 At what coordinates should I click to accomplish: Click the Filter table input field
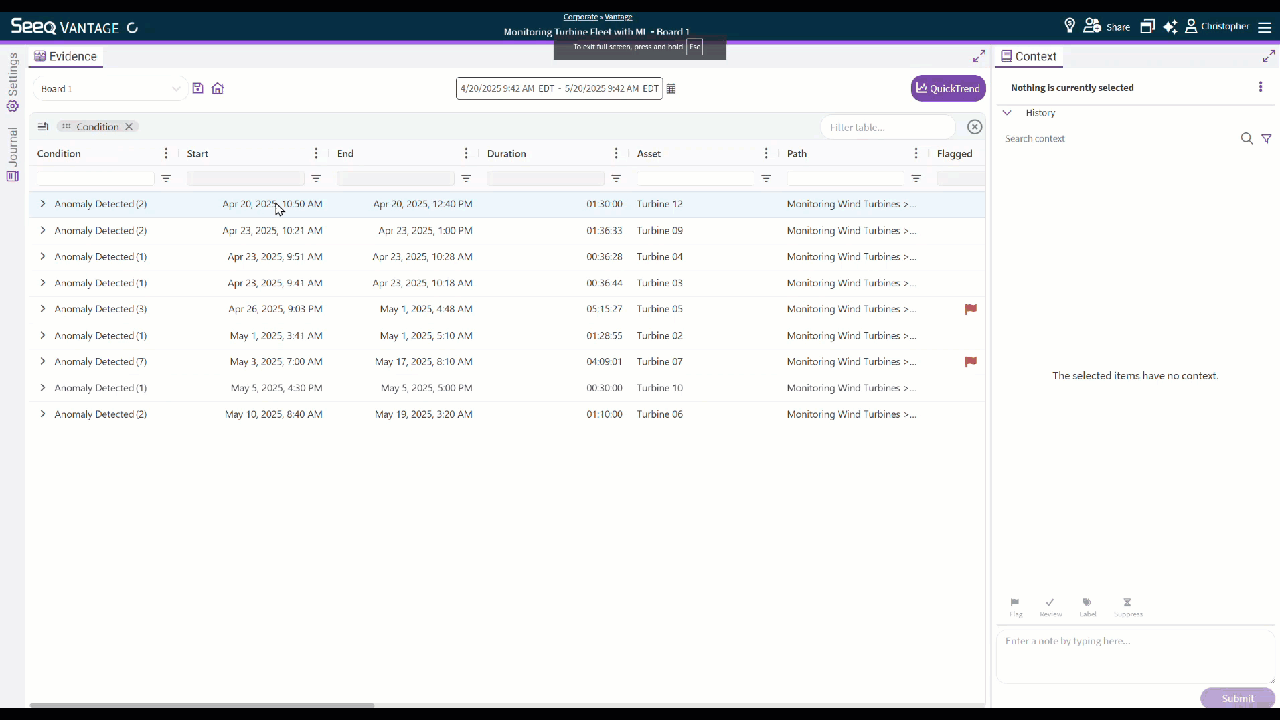coord(886,127)
